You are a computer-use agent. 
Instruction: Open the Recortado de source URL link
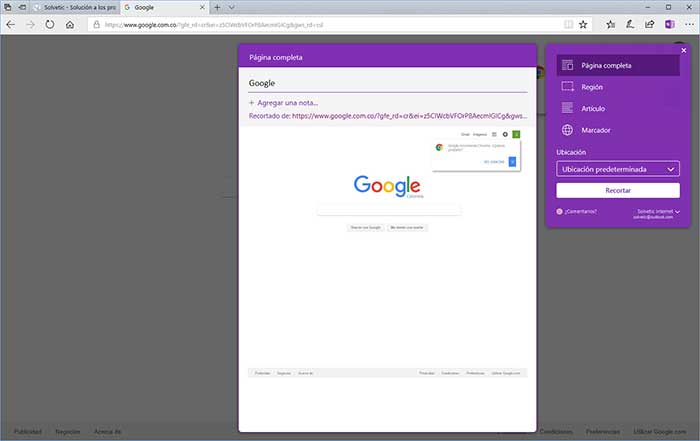409,116
